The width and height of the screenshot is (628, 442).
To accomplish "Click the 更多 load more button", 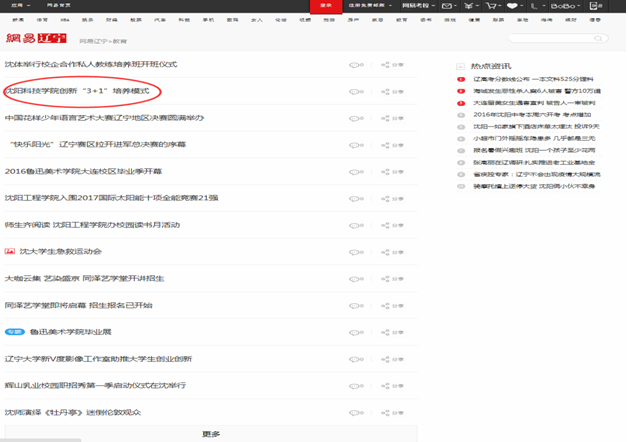I will point(210,435).
